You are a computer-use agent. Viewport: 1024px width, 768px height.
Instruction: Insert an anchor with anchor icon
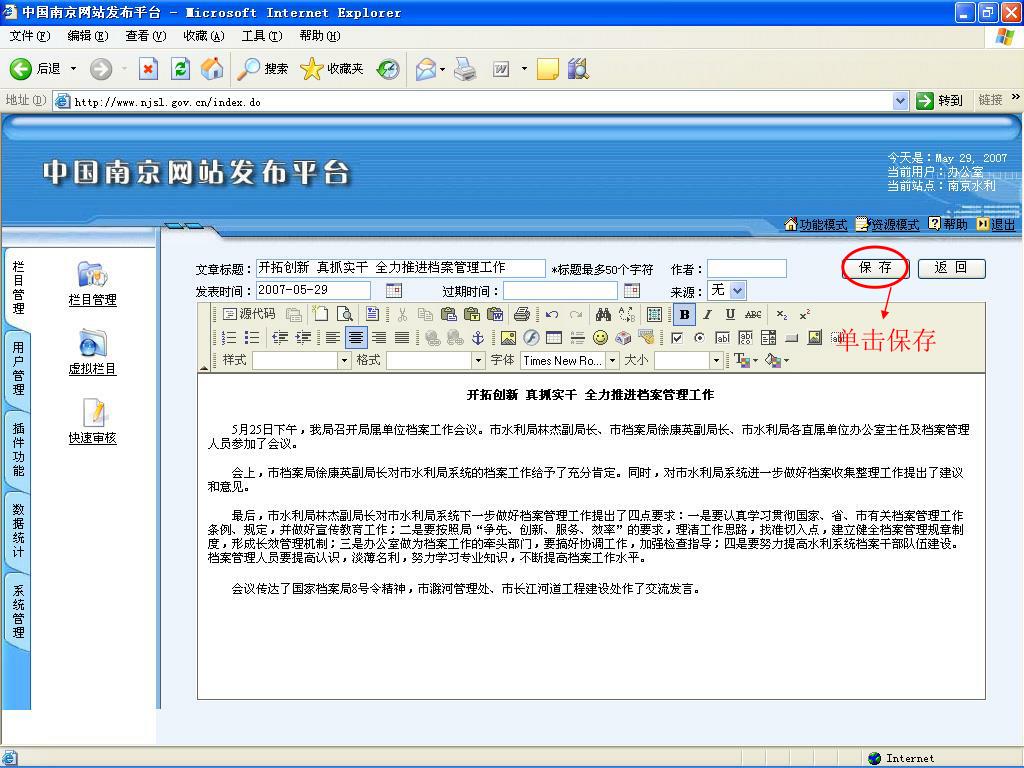pyautogui.click(x=478, y=337)
